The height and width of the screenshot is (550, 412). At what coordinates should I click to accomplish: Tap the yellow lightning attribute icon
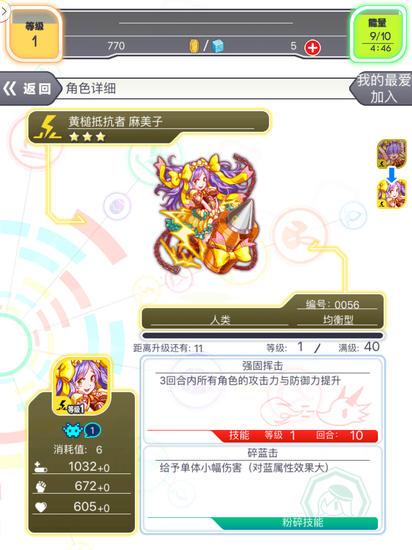(48, 128)
